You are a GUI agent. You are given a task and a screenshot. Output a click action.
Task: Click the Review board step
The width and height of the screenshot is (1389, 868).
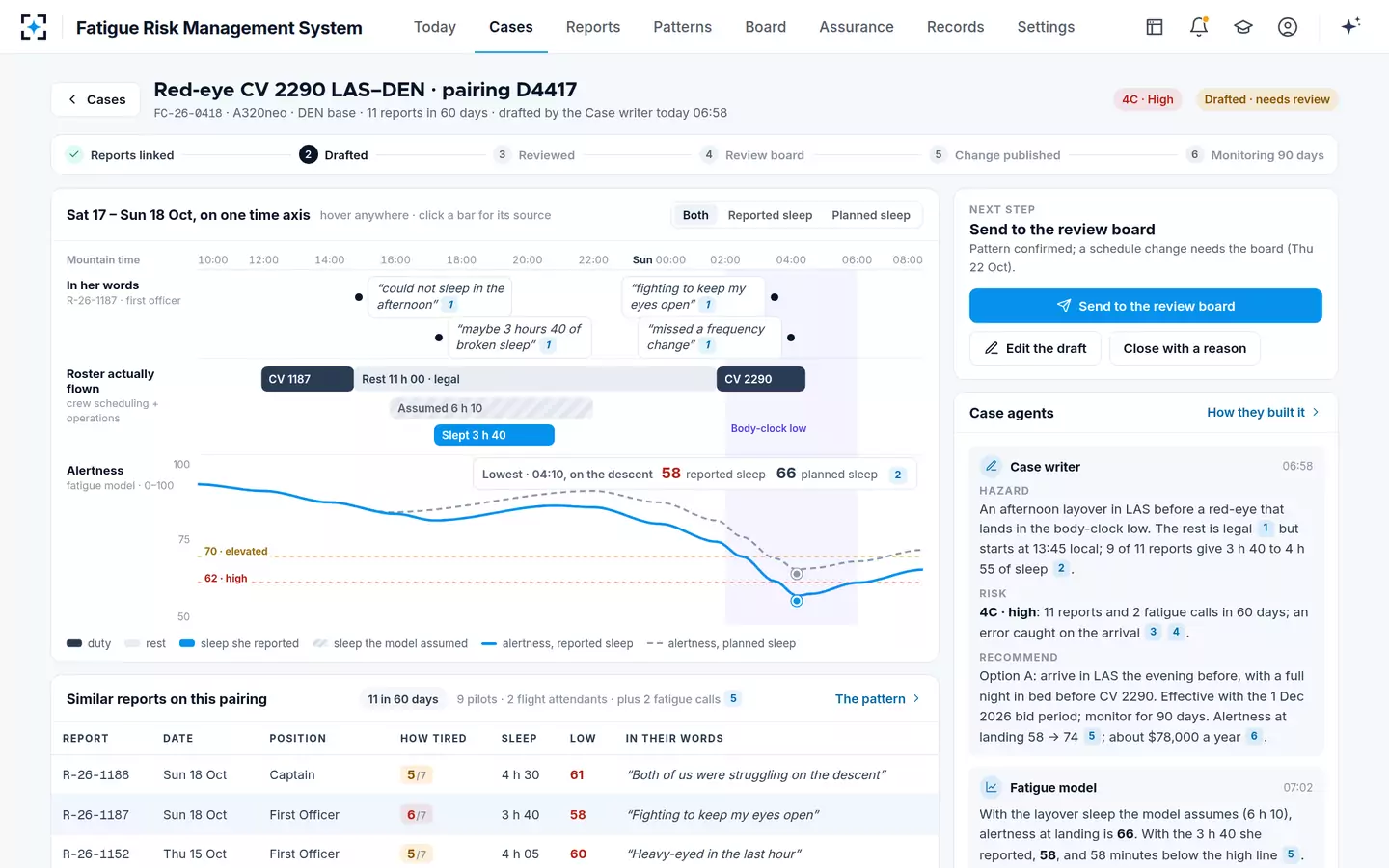[x=753, y=155]
